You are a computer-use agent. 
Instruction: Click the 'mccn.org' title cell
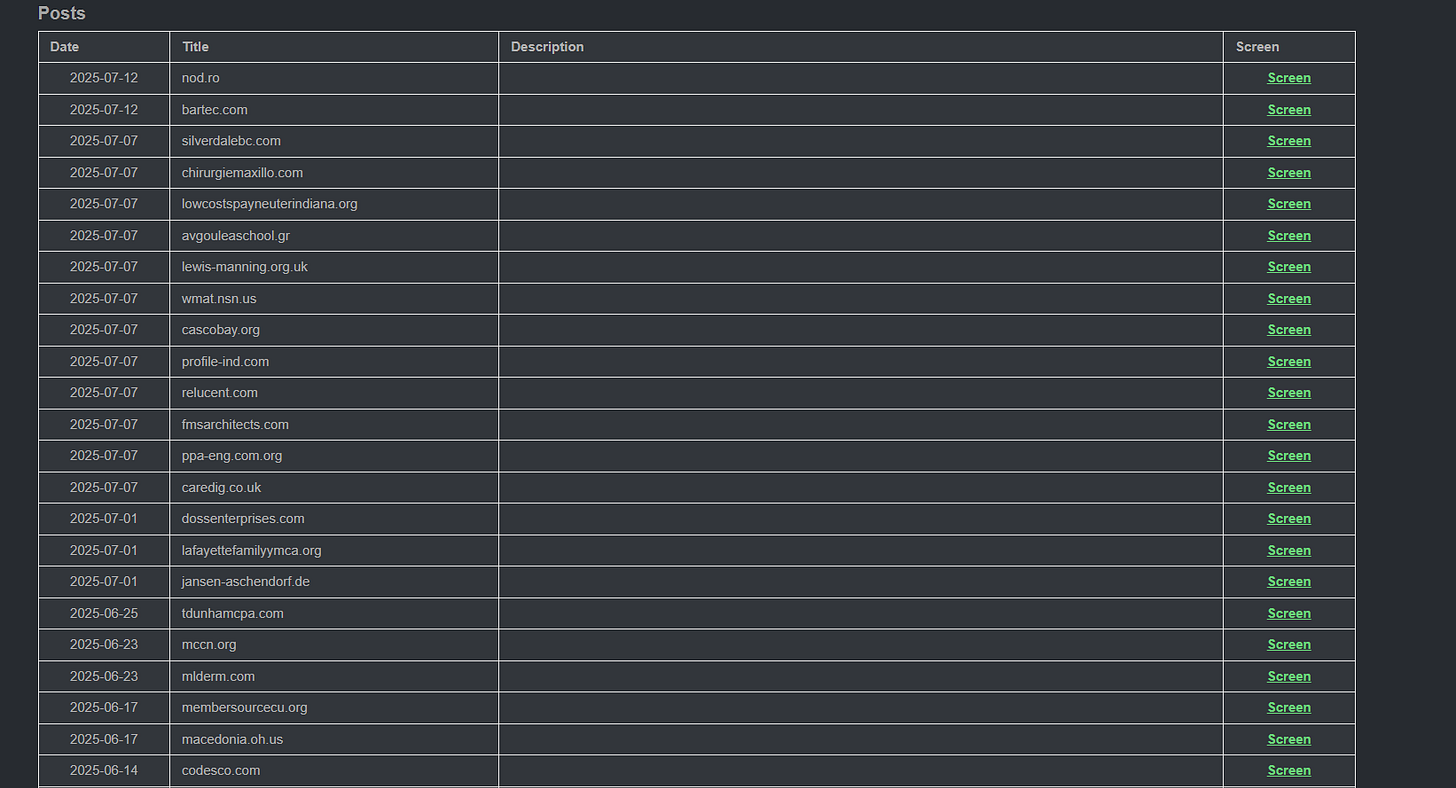[x=334, y=645]
